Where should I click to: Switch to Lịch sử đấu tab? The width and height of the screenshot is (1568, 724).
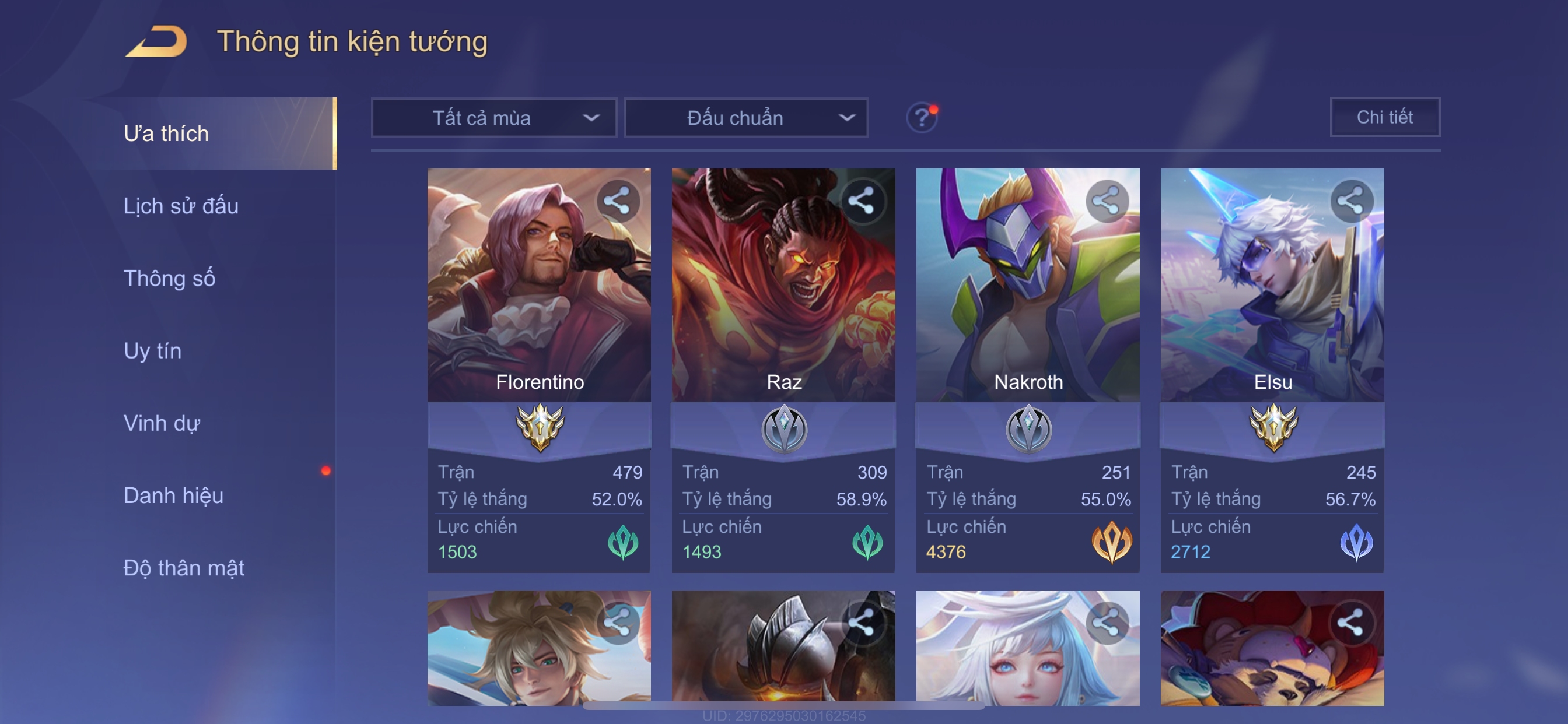click(x=181, y=206)
